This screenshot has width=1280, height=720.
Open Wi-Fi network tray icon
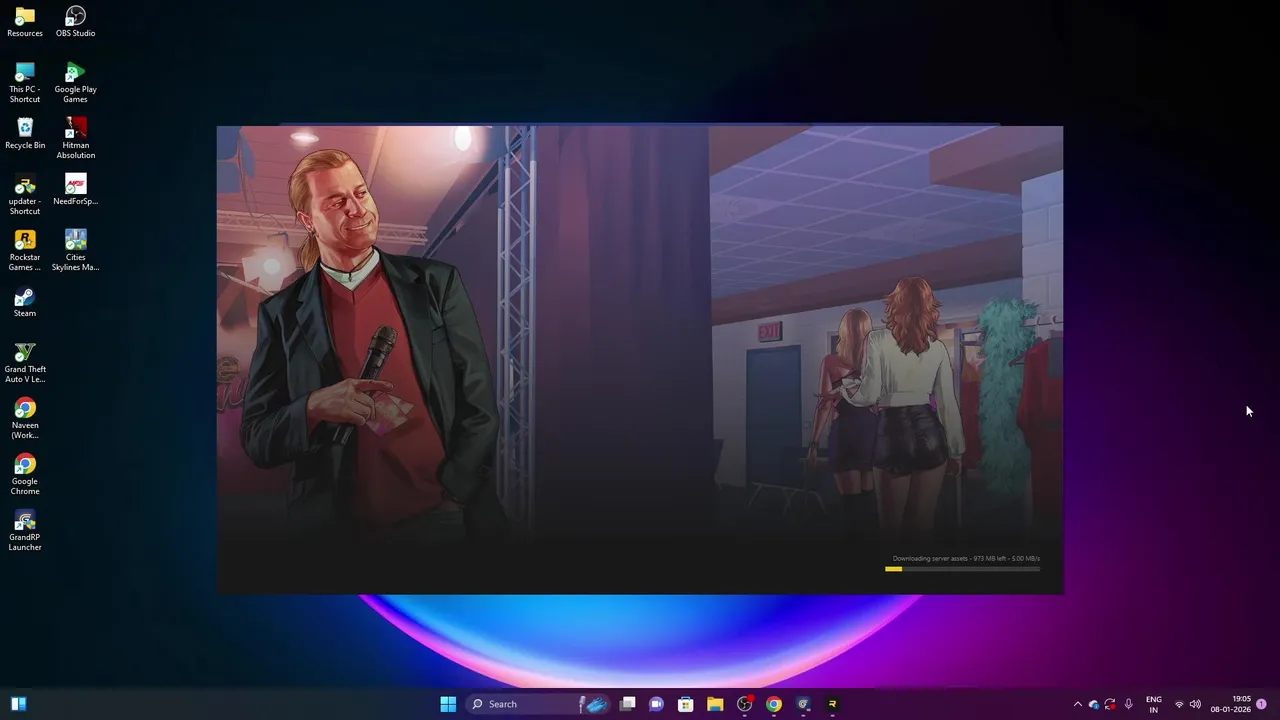1179,704
